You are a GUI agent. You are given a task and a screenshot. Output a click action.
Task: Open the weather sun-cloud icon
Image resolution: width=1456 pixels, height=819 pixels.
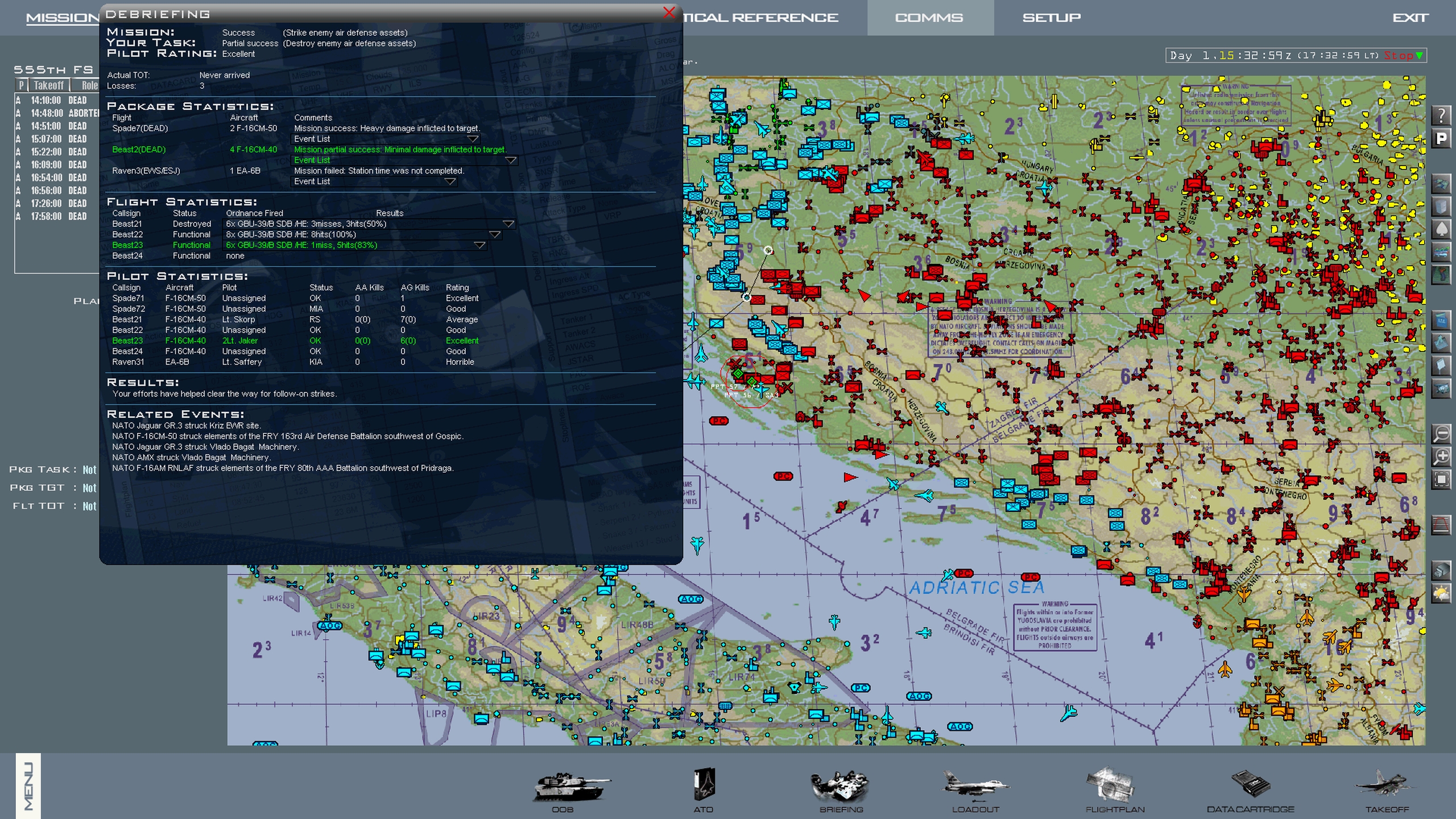pyautogui.click(x=1441, y=593)
